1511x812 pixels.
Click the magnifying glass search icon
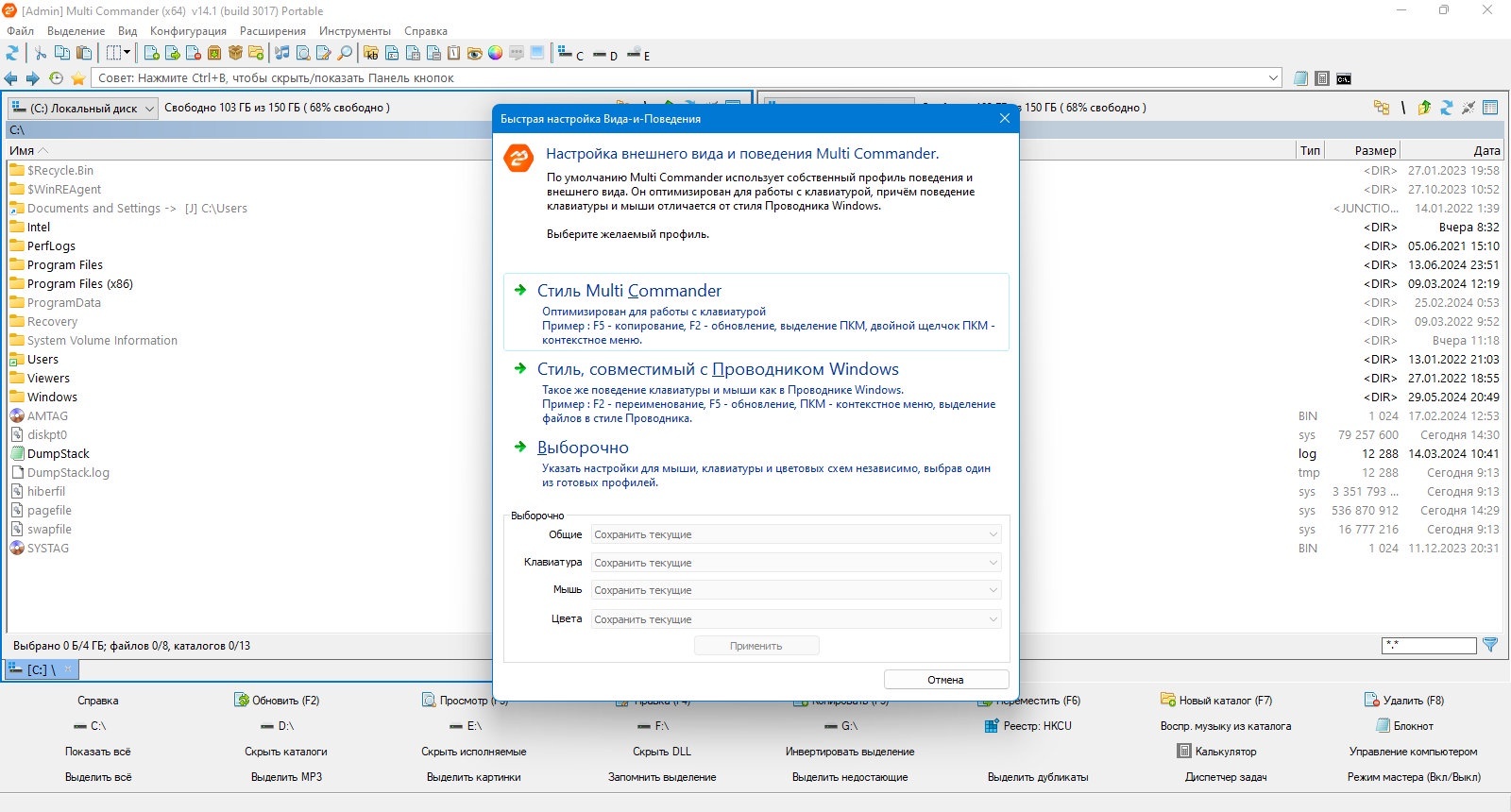(344, 53)
